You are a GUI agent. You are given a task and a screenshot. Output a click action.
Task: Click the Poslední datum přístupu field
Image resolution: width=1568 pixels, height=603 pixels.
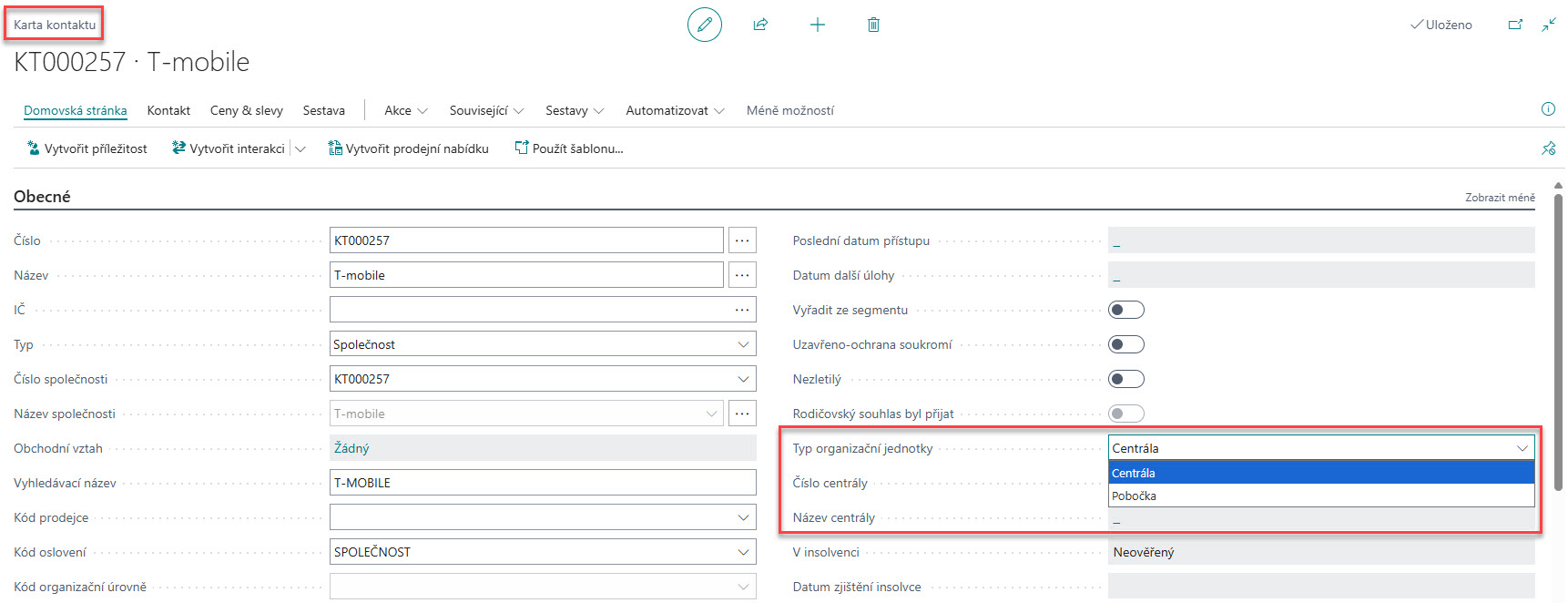point(1321,240)
